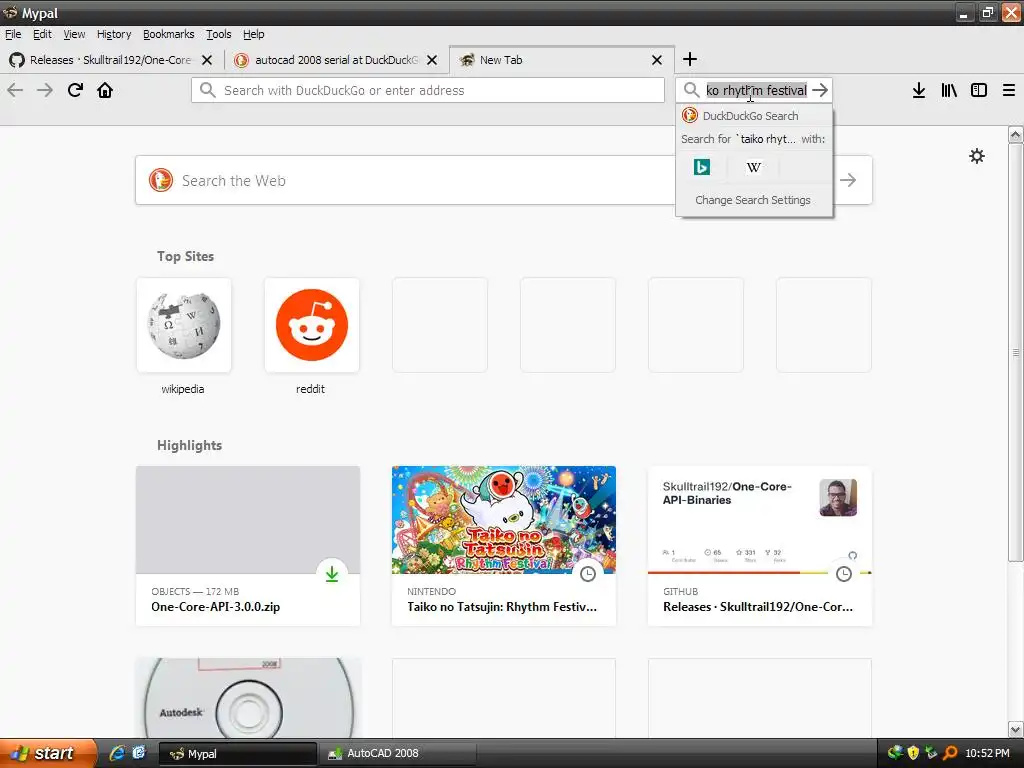Viewport: 1024px width, 768px height.
Task: Open the Edit menu
Action: click(42, 34)
